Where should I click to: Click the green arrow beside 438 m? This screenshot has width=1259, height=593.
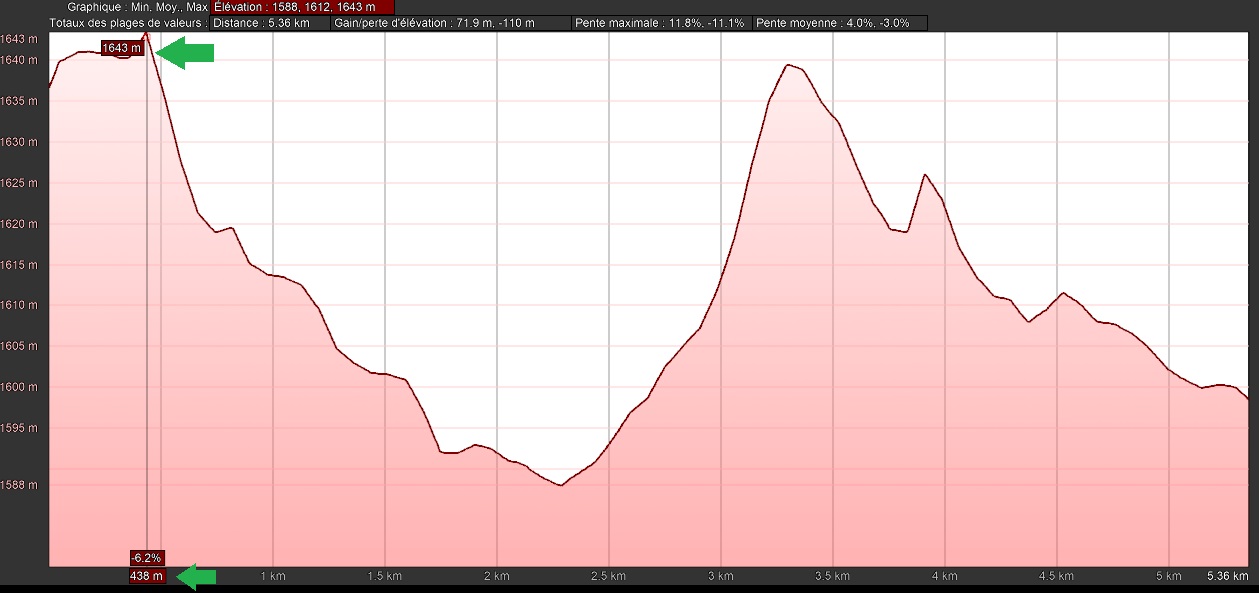click(x=196, y=576)
